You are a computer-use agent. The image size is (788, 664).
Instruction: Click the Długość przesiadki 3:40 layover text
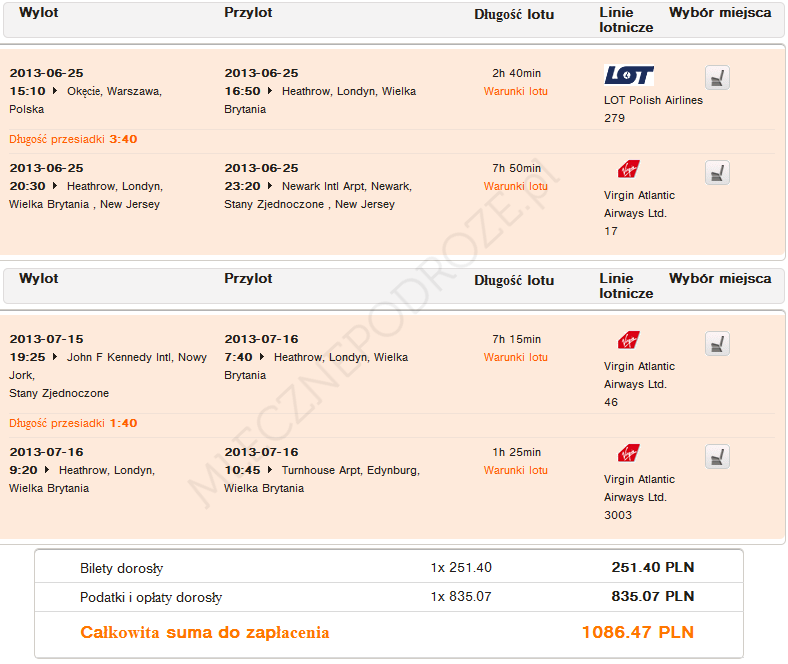[73, 139]
